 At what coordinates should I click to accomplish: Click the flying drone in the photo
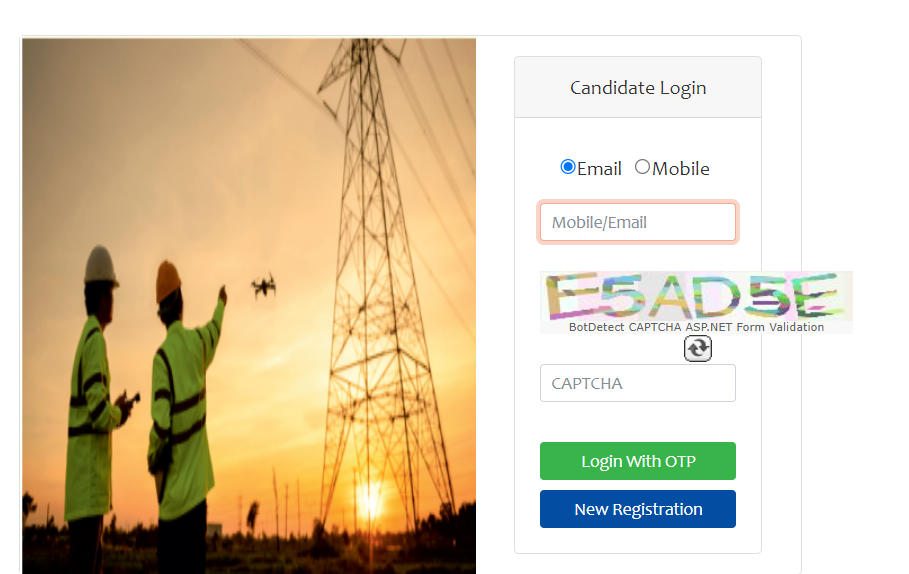tap(264, 286)
